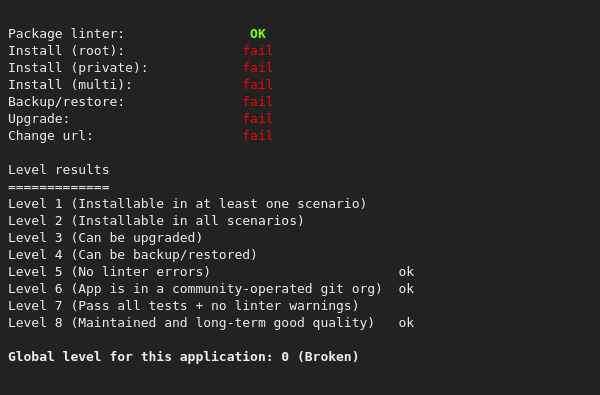The image size is (600, 395).
Task: Click the Level 7 Pass all tests line
Action: [183, 305]
